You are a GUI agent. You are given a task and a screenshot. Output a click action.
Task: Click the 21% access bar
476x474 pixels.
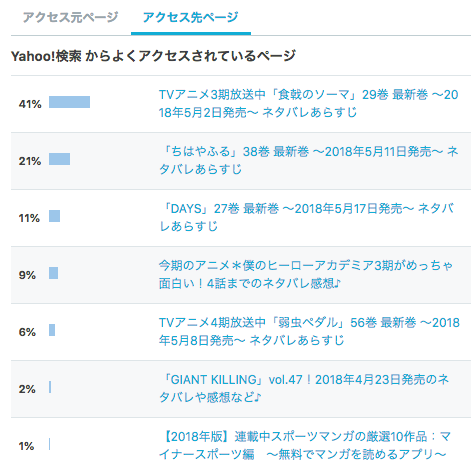pyautogui.click(x=59, y=159)
